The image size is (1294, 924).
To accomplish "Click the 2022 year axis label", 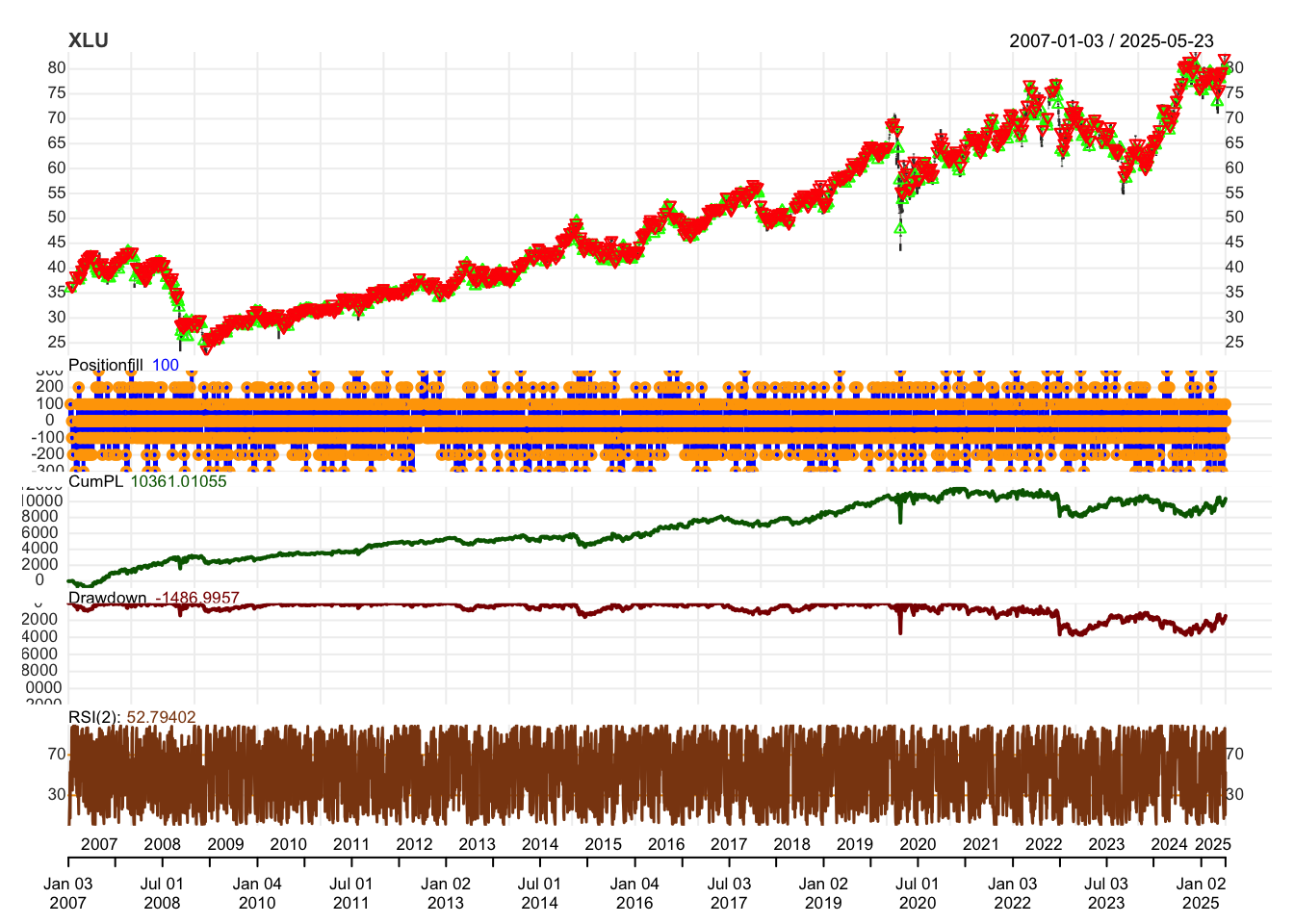I will tap(1044, 844).
